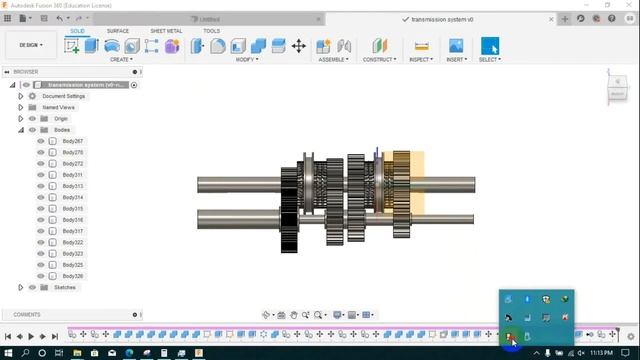Hide the Bodies folder eye icon
This screenshot has width=640, height=360.
point(32,130)
